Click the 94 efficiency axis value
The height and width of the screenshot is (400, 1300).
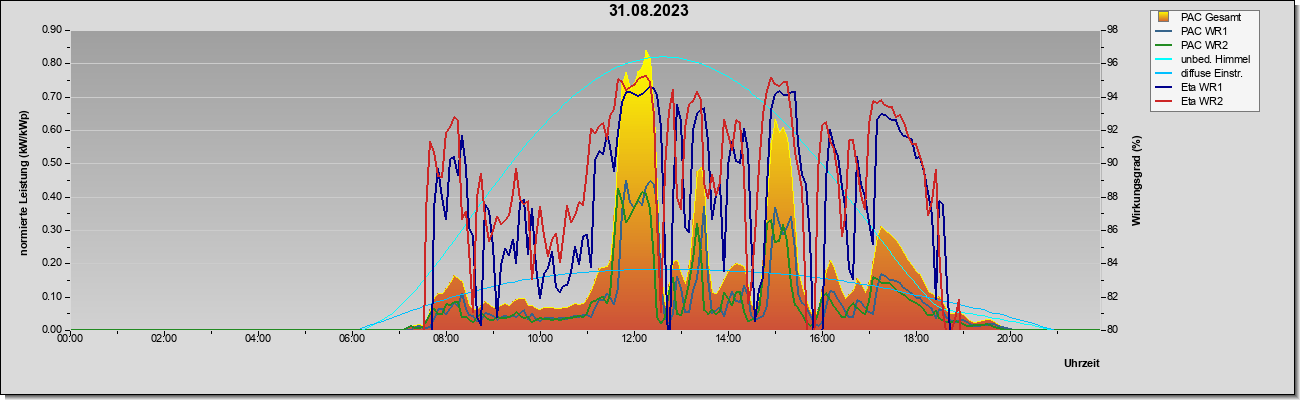(x=1111, y=97)
